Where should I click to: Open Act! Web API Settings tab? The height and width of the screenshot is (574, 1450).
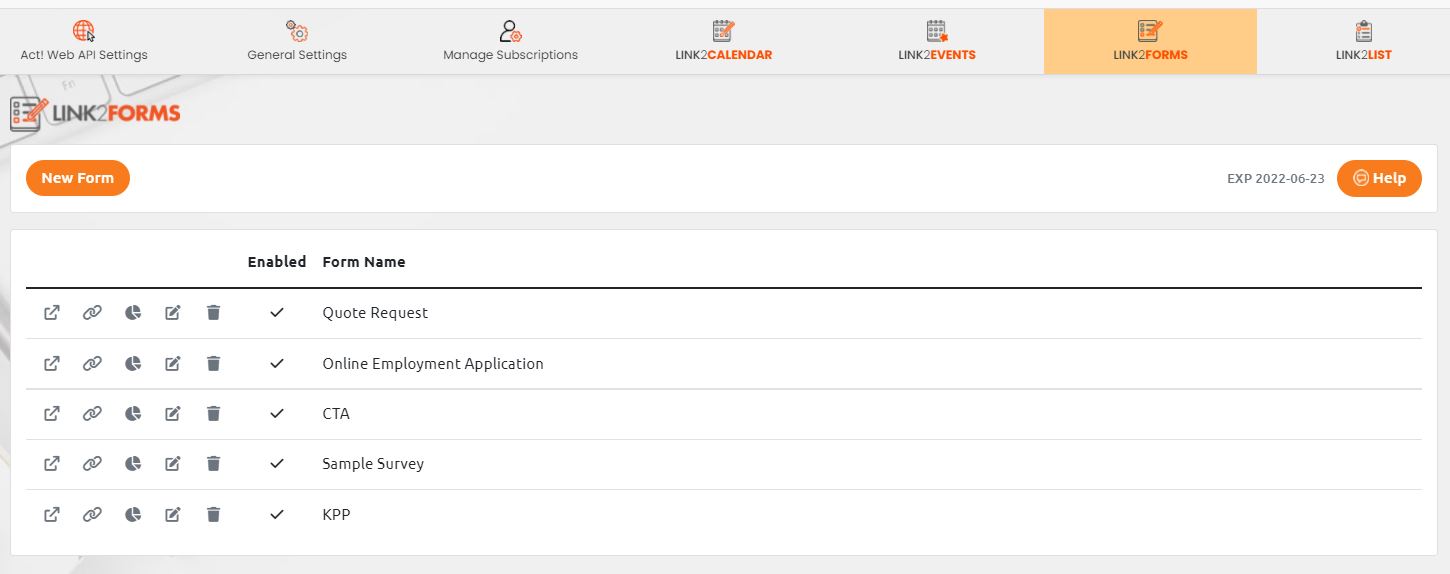[x=84, y=42]
